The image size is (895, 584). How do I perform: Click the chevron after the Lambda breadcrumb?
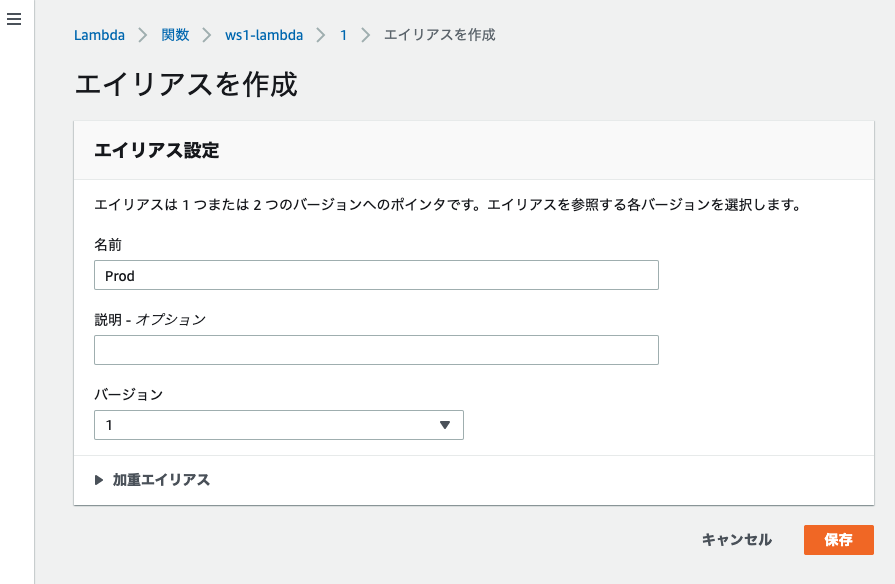(143, 35)
